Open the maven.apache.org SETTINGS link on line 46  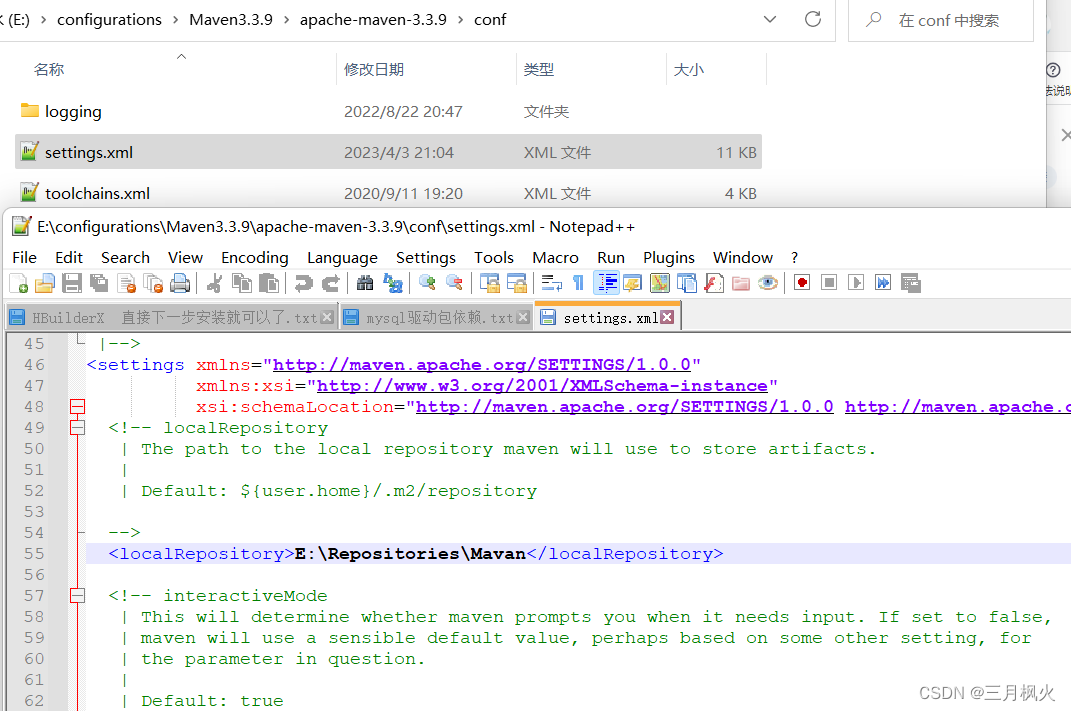click(482, 365)
